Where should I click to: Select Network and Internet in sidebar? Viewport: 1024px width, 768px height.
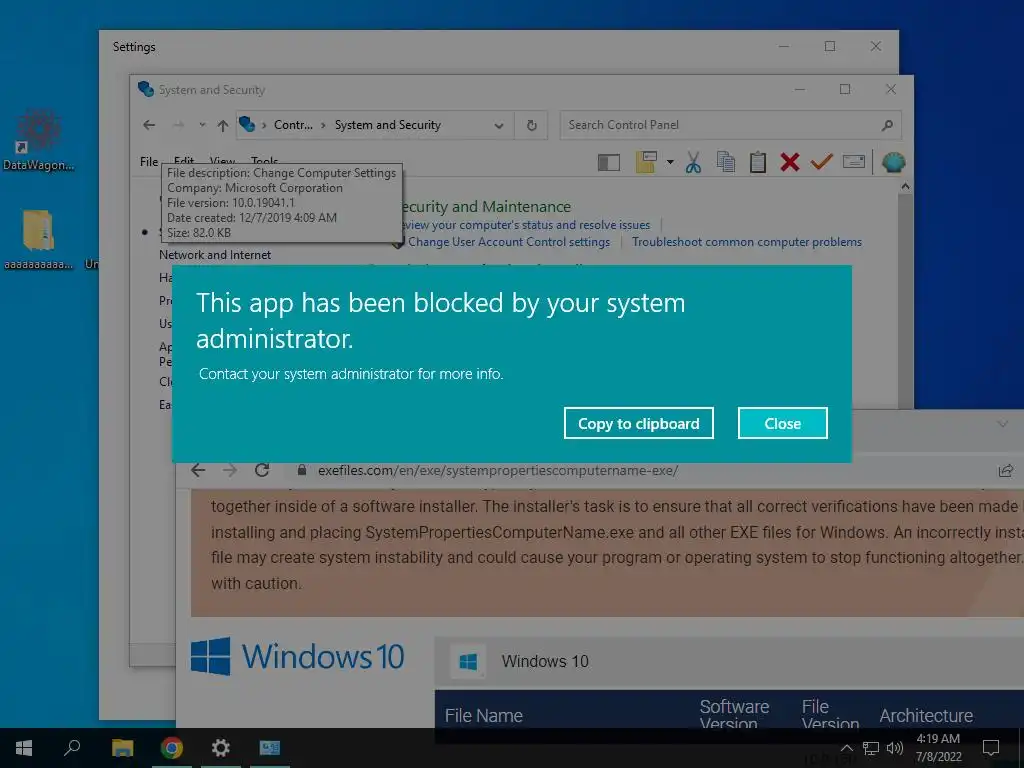click(215, 255)
